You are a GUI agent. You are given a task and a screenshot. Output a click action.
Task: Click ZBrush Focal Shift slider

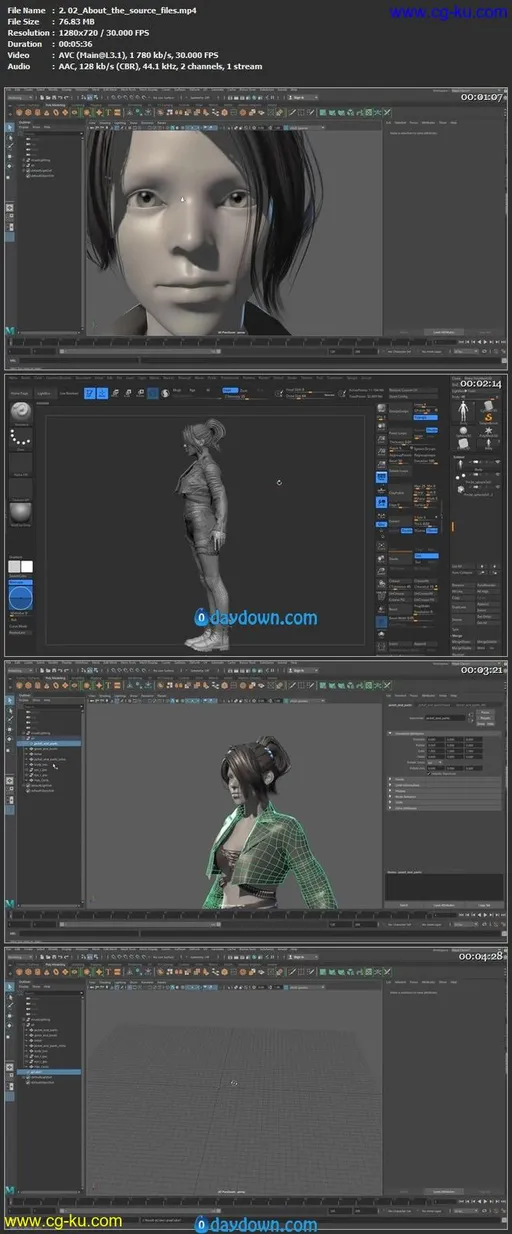[x=308, y=390]
